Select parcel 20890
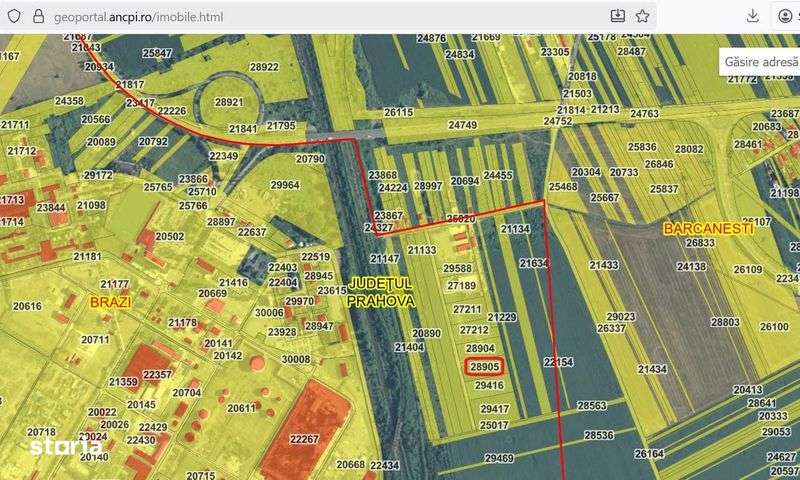 point(426,333)
